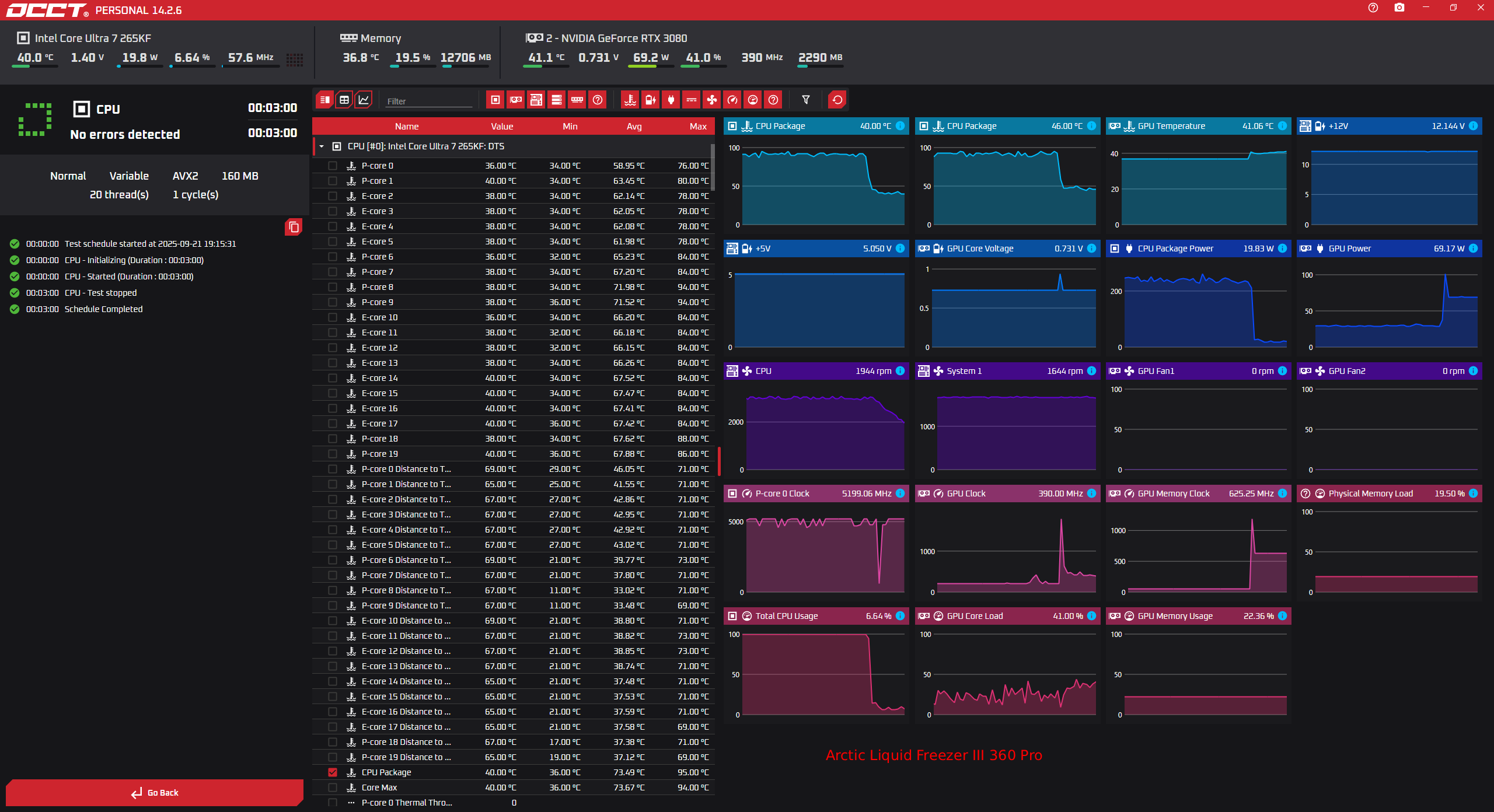The width and height of the screenshot is (1494, 812).
Task: Toggle the split table-and-graph layout view
Action: pos(324,100)
